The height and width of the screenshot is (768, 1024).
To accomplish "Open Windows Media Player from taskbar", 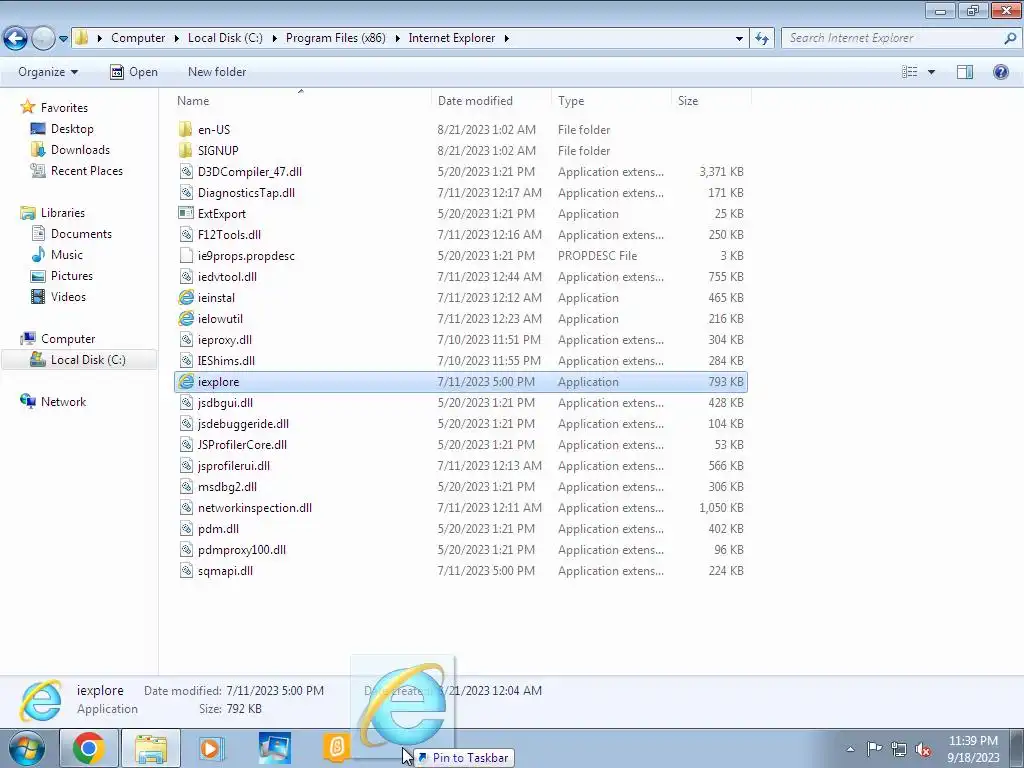I will (x=210, y=748).
